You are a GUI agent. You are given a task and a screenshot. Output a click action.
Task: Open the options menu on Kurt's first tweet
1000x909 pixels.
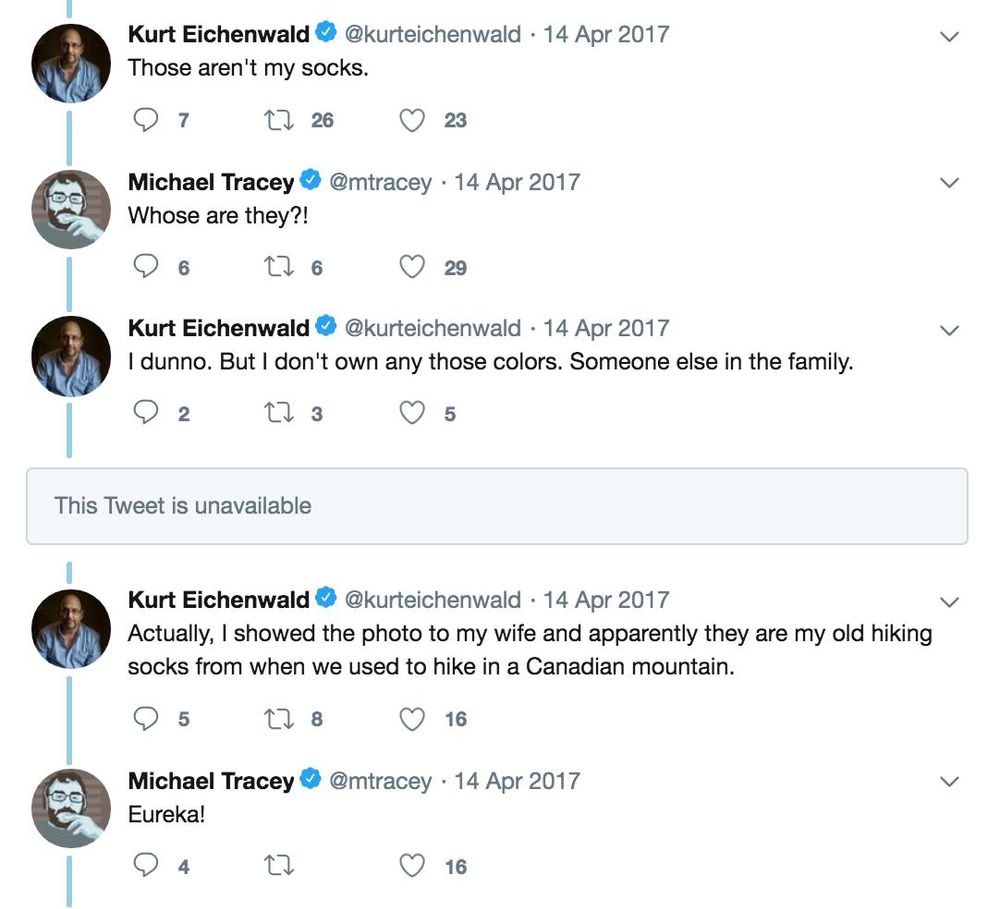pyautogui.click(x=947, y=36)
